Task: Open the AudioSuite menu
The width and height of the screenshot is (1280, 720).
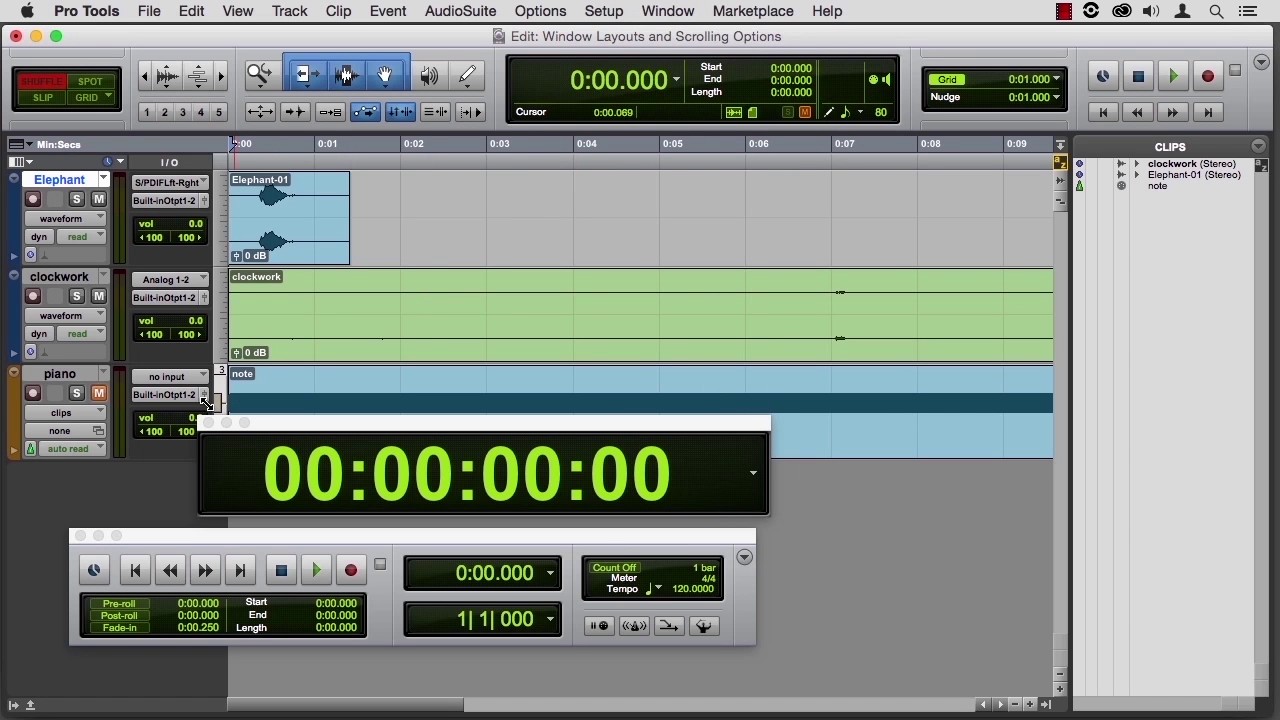Action: [460, 11]
